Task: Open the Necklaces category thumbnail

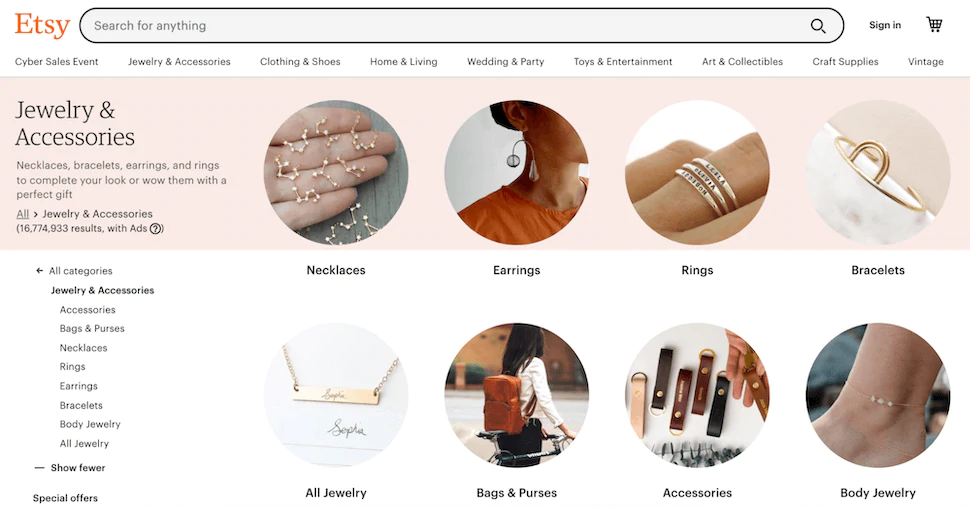Action: (x=336, y=173)
